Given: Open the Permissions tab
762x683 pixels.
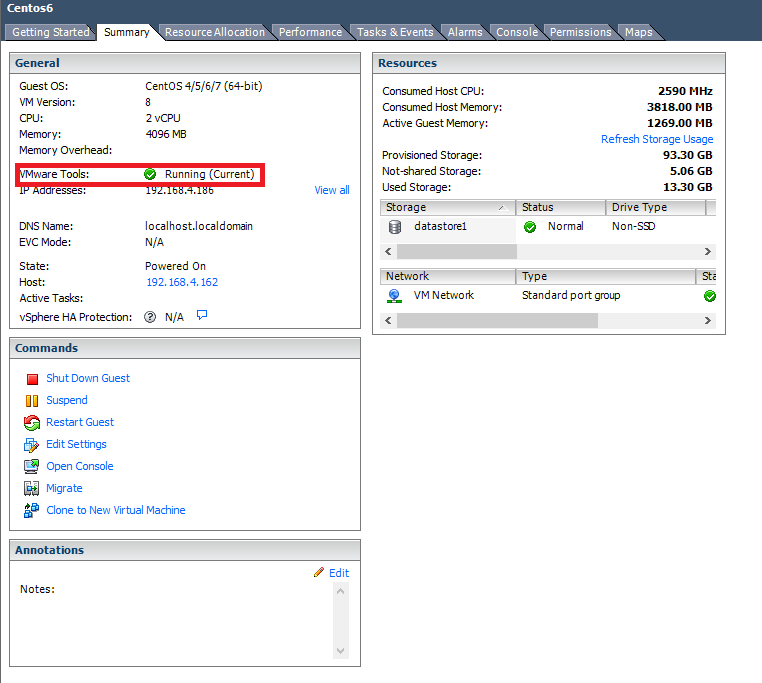Looking at the screenshot, I should point(581,32).
